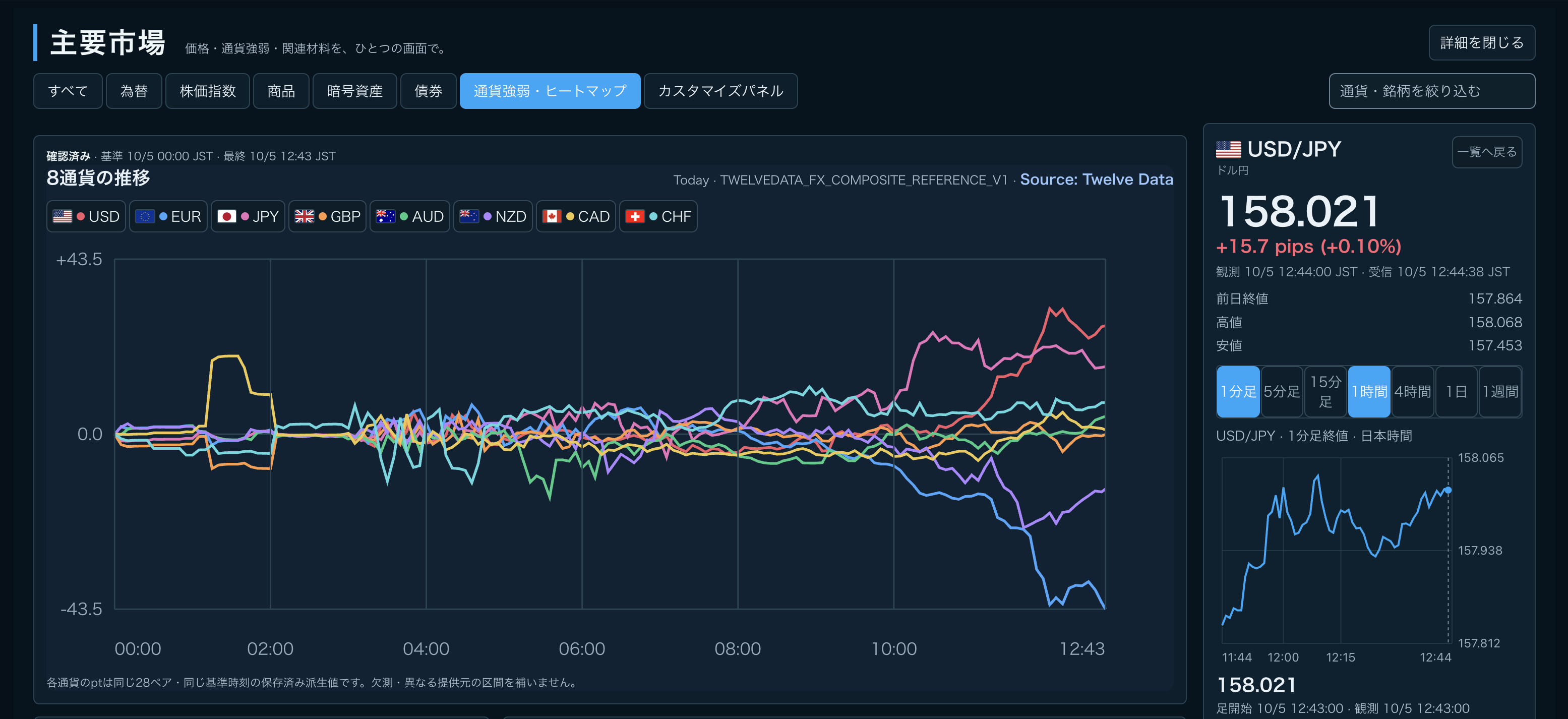
Task: Click the USD flag icon in legend
Action: tap(62, 216)
